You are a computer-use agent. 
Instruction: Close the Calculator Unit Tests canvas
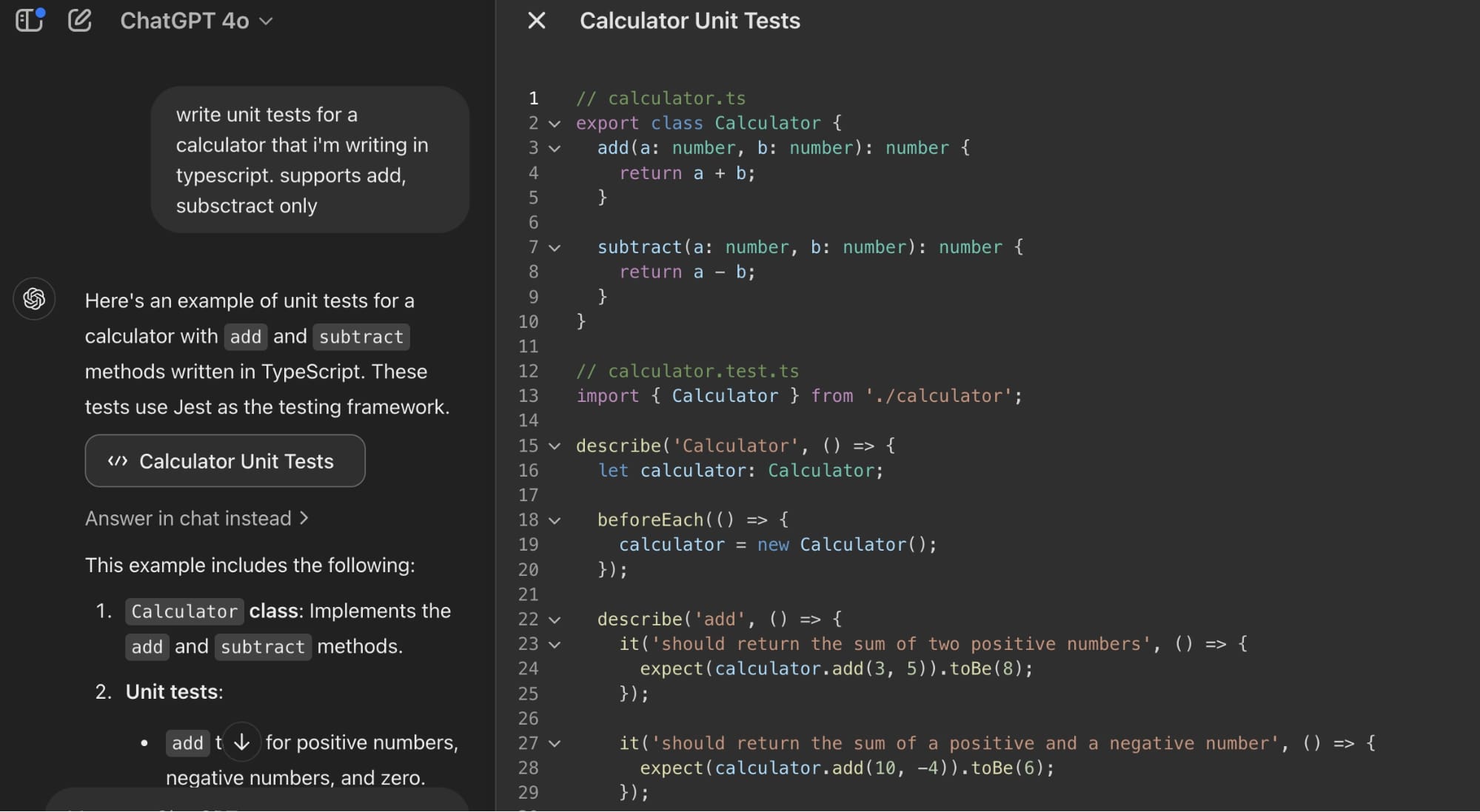537,21
